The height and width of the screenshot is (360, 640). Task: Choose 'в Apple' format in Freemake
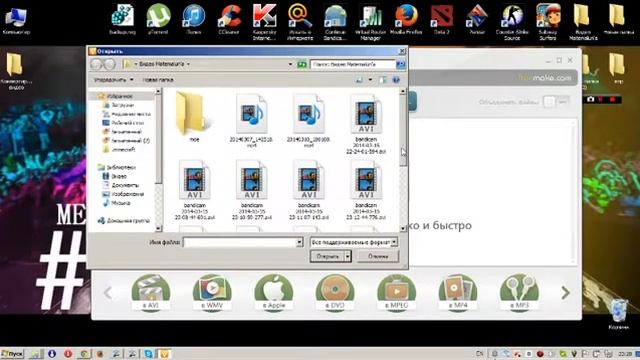(x=273, y=293)
